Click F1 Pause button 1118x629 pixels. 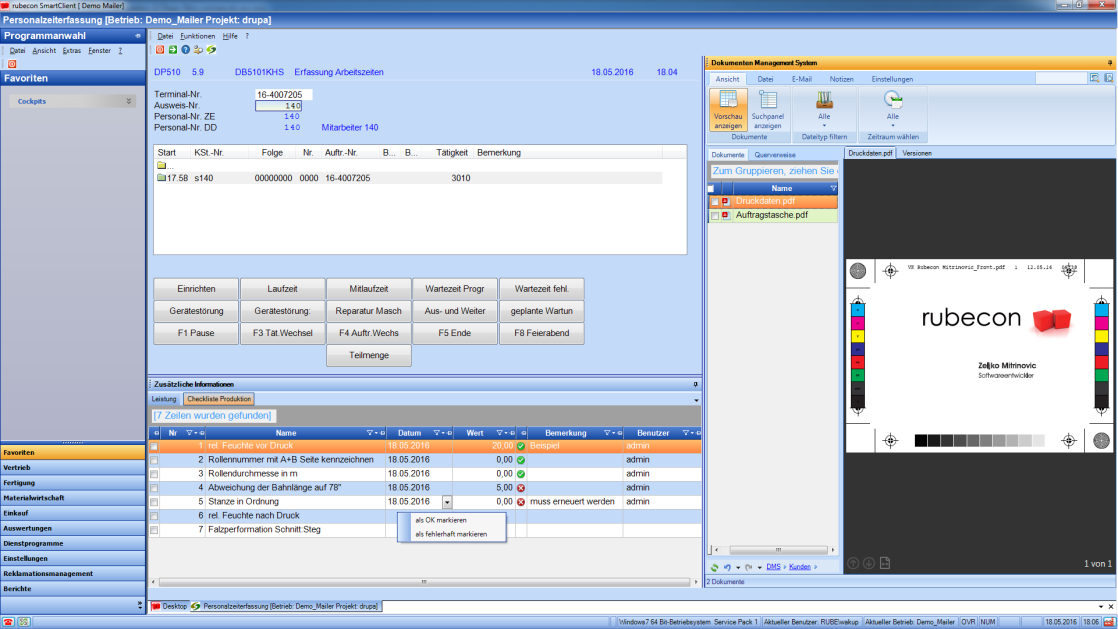click(x=196, y=333)
